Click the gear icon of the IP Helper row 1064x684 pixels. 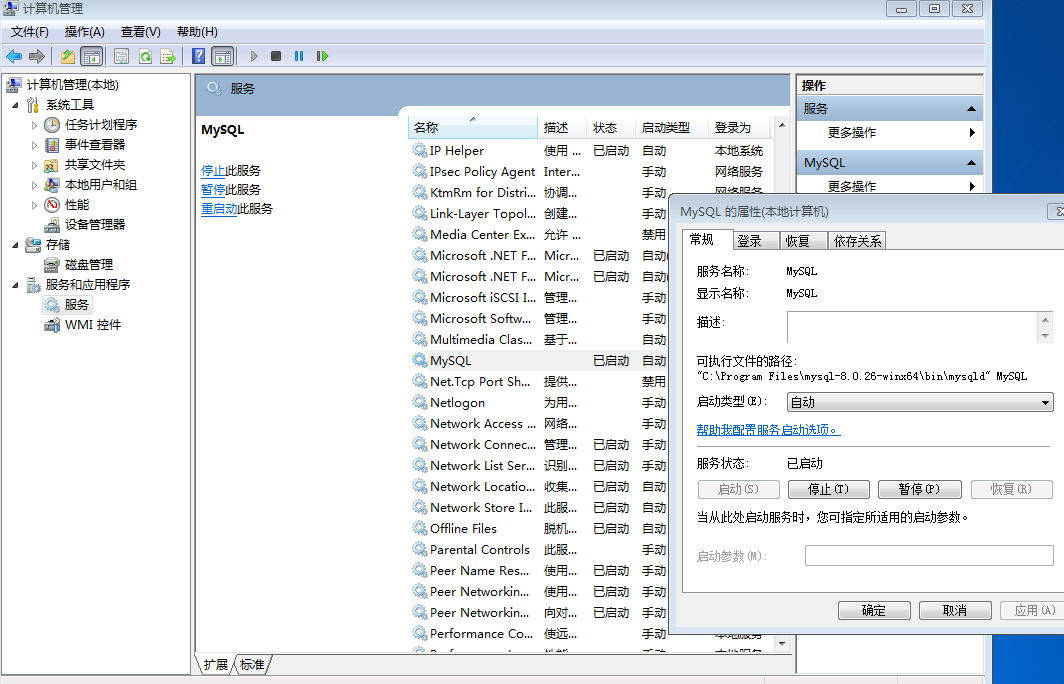(420, 151)
